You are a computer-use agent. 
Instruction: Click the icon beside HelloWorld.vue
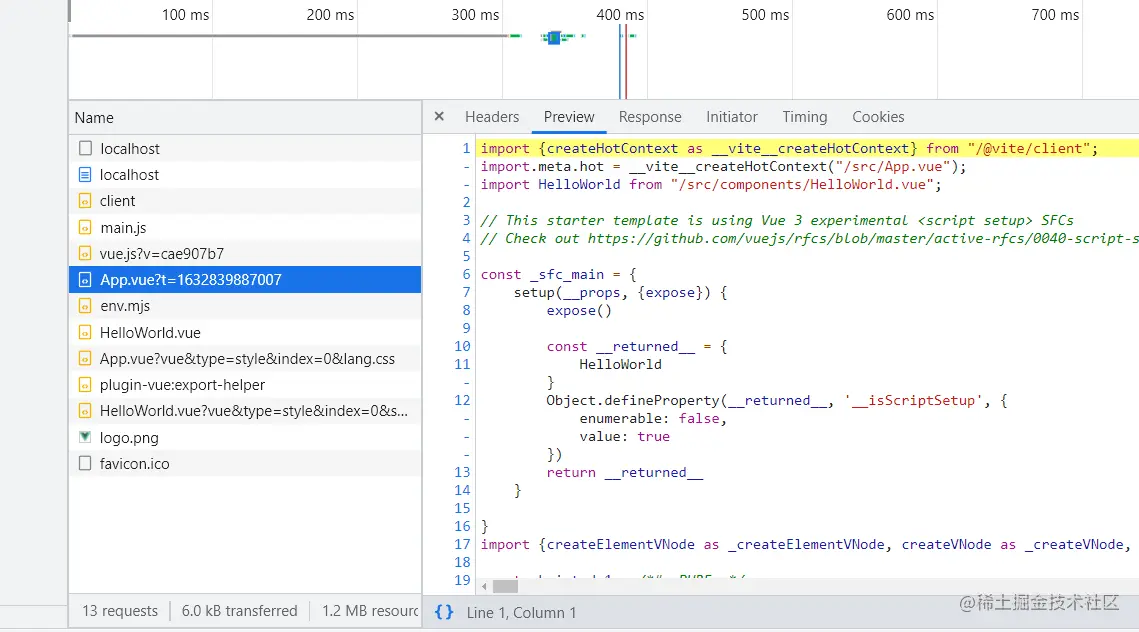pos(85,333)
